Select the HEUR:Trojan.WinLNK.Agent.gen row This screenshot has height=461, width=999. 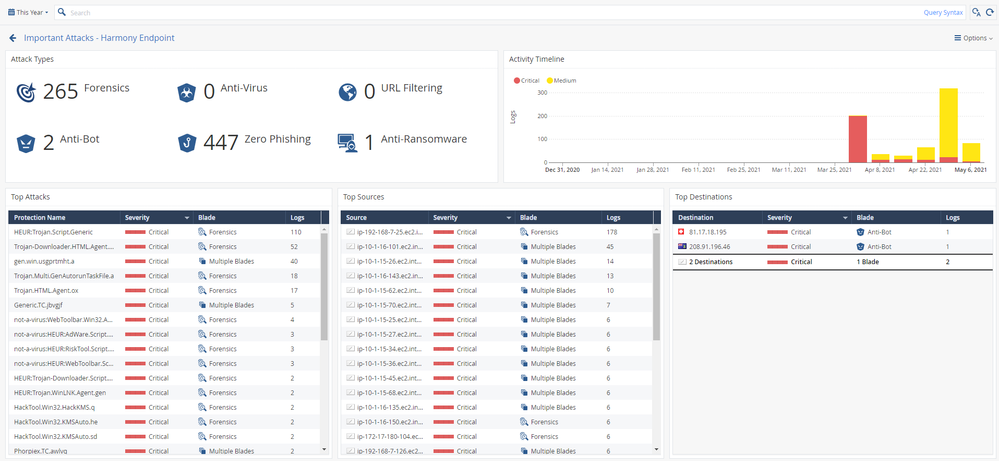click(165, 393)
